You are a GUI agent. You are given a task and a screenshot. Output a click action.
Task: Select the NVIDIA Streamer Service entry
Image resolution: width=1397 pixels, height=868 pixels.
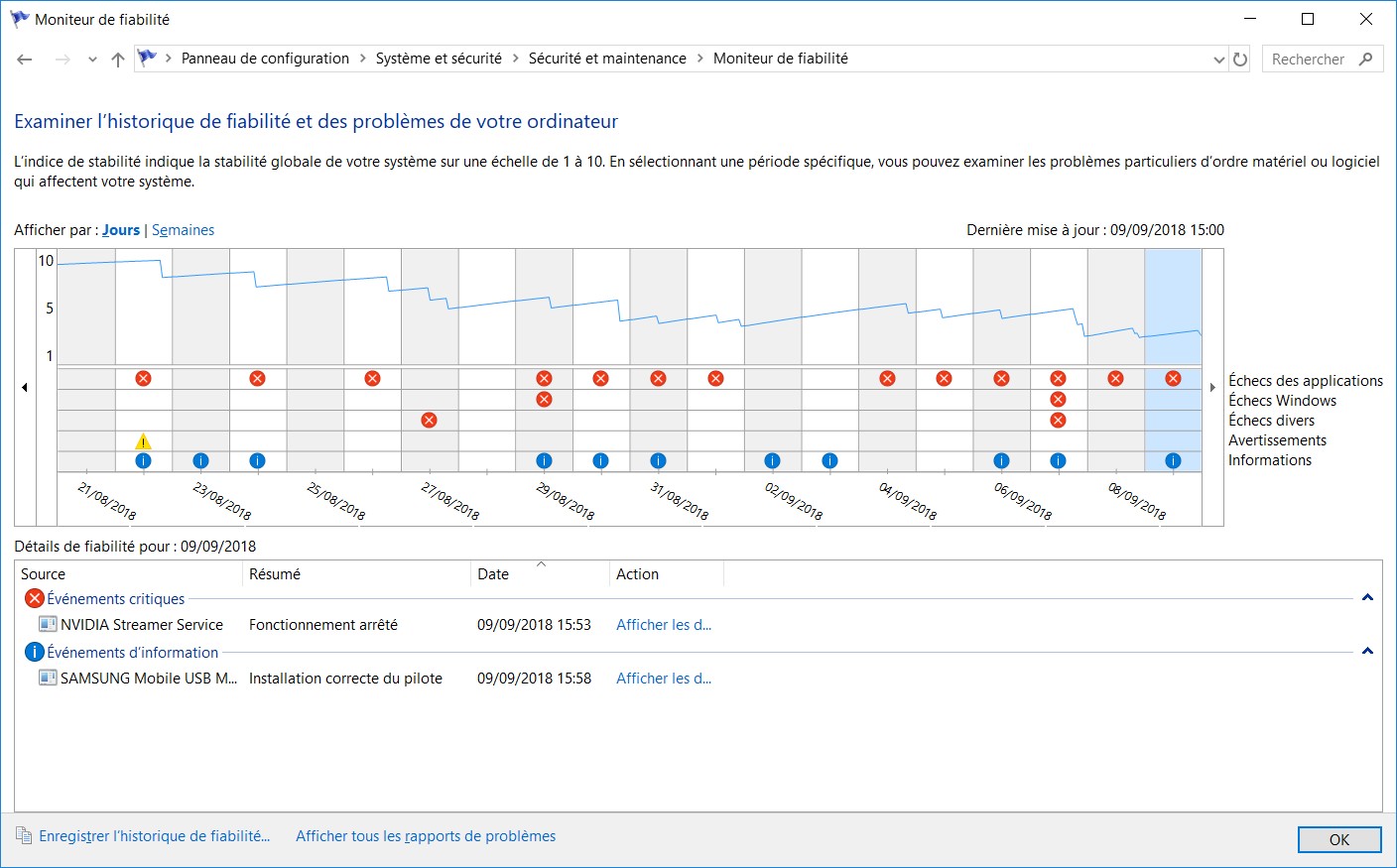142,625
